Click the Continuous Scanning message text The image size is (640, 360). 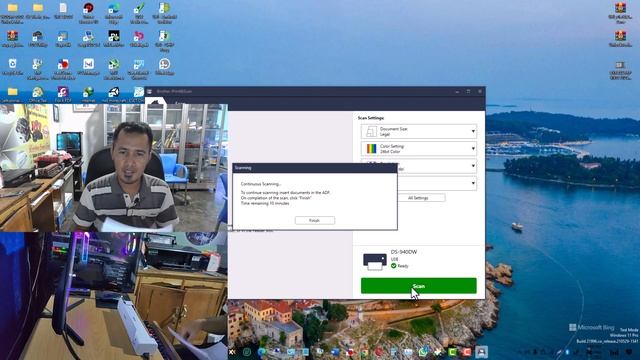point(261,184)
